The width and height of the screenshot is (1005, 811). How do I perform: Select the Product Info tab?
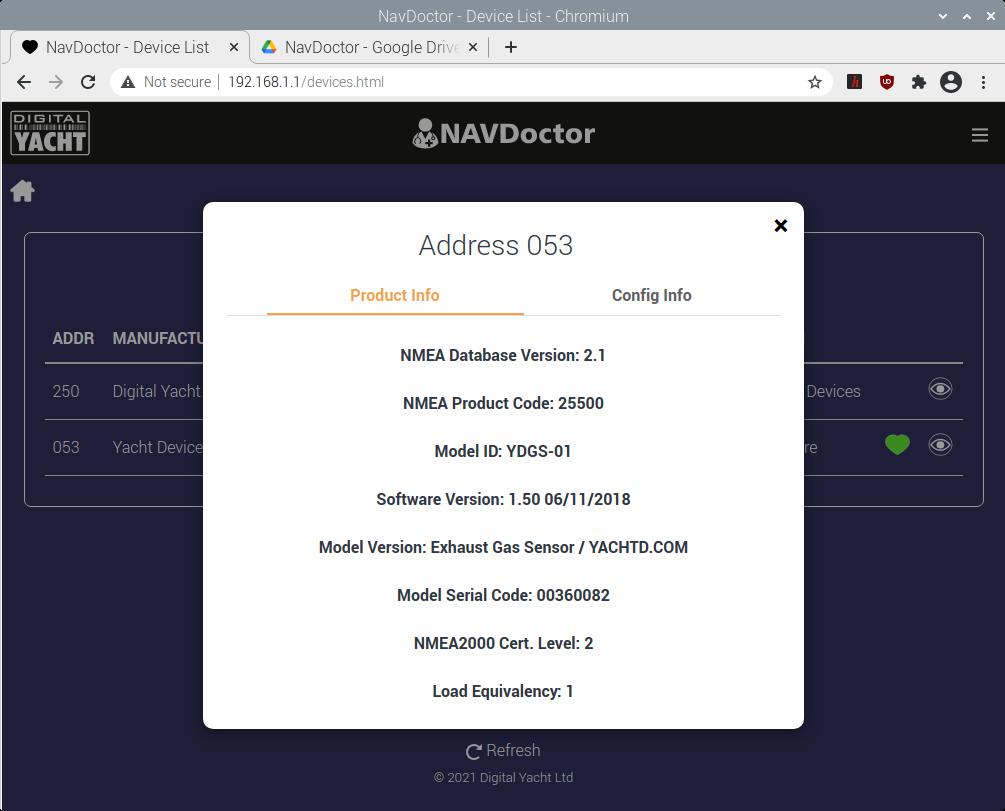(395, 295)
